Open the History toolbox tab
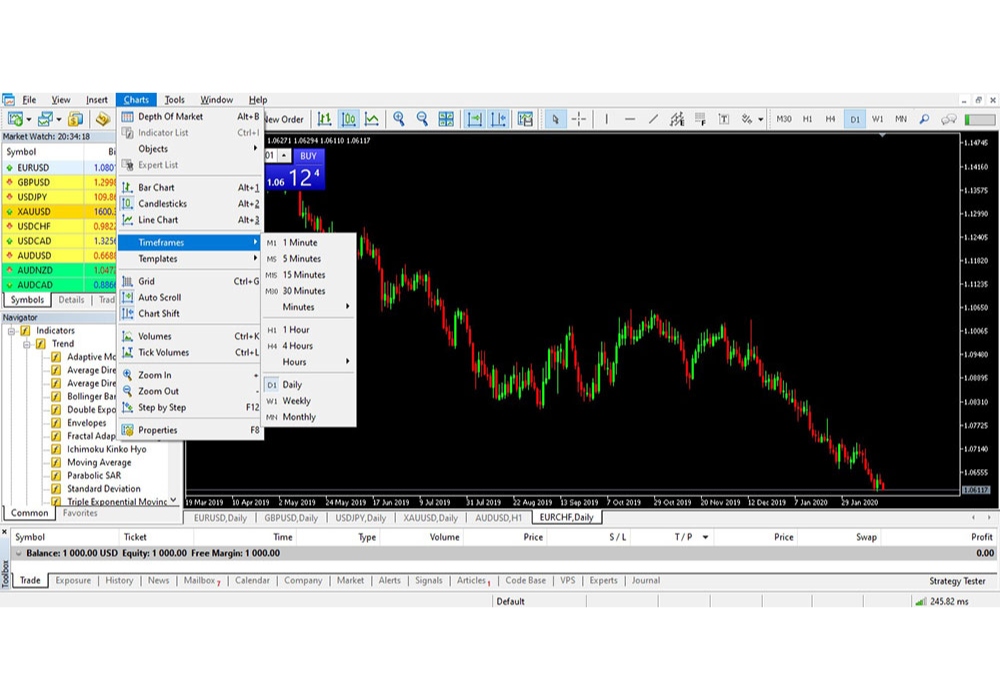1000x700 pixels. 119,580
